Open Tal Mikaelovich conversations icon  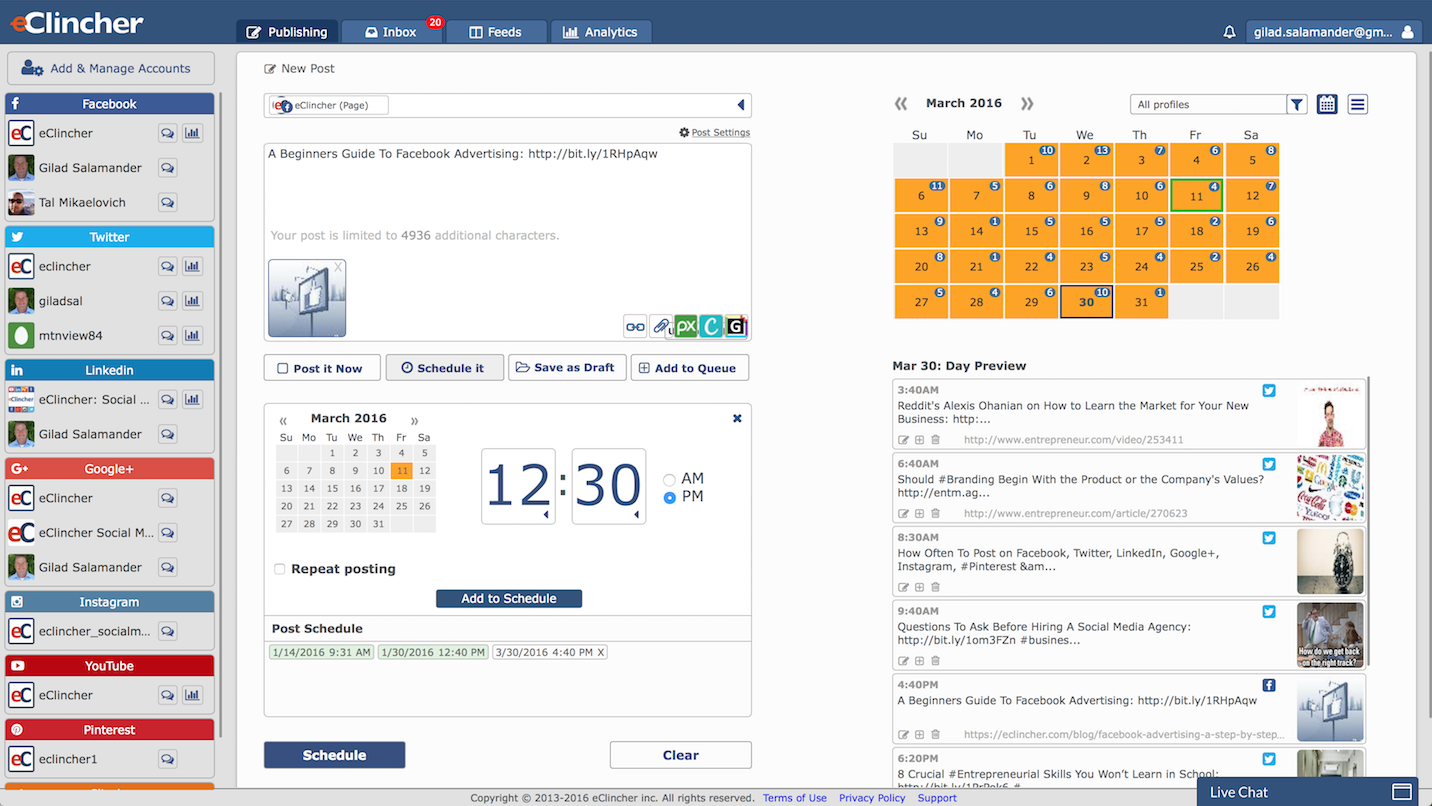[x=168, y=202]
